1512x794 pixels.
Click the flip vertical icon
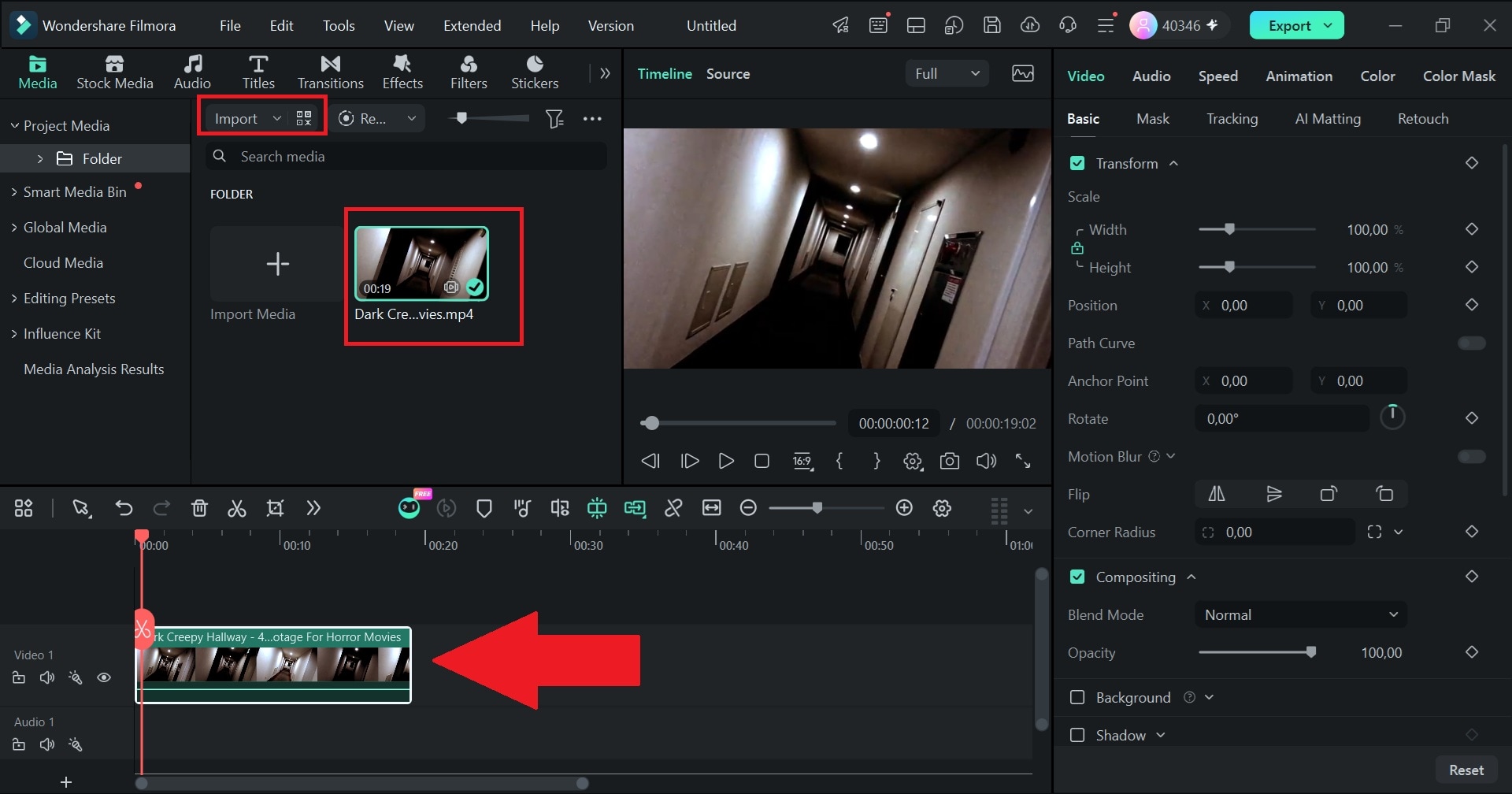1274,494
